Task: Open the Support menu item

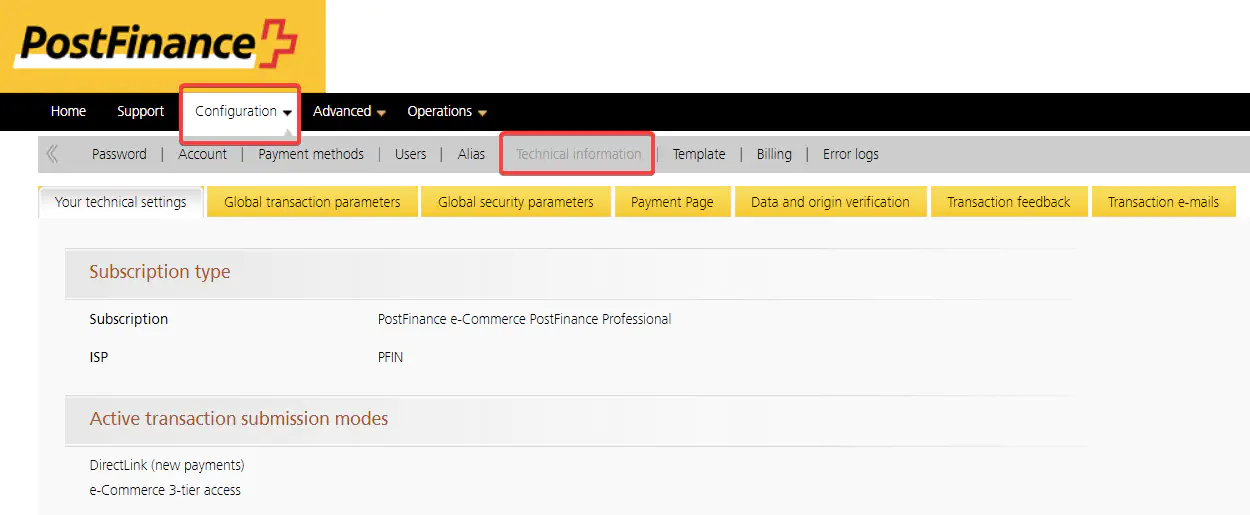Action: tap(140, 112)
